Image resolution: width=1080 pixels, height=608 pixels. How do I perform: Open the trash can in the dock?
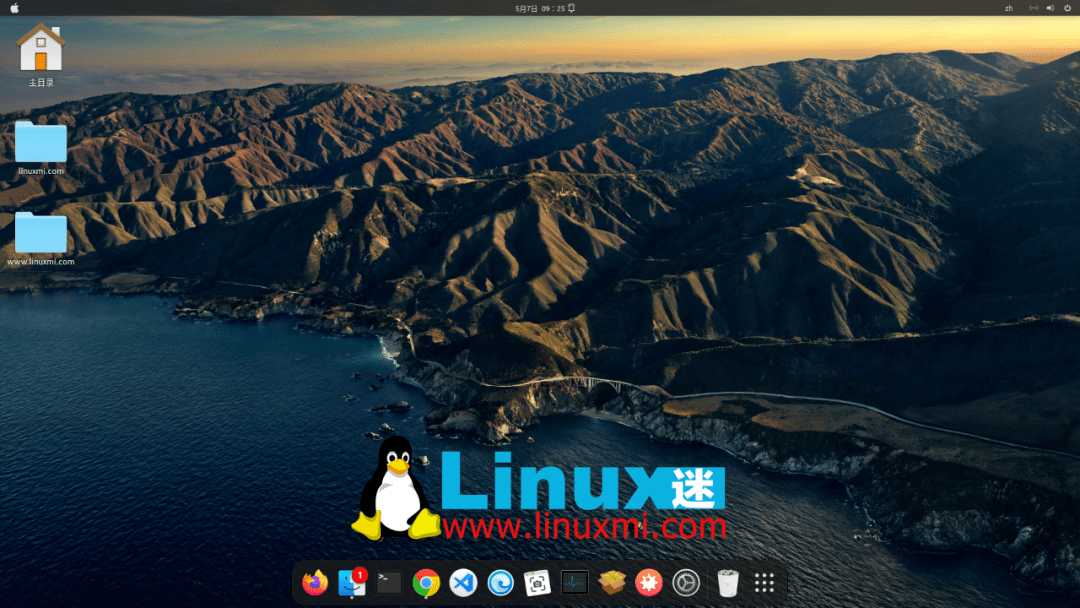(x=727, y=582)
